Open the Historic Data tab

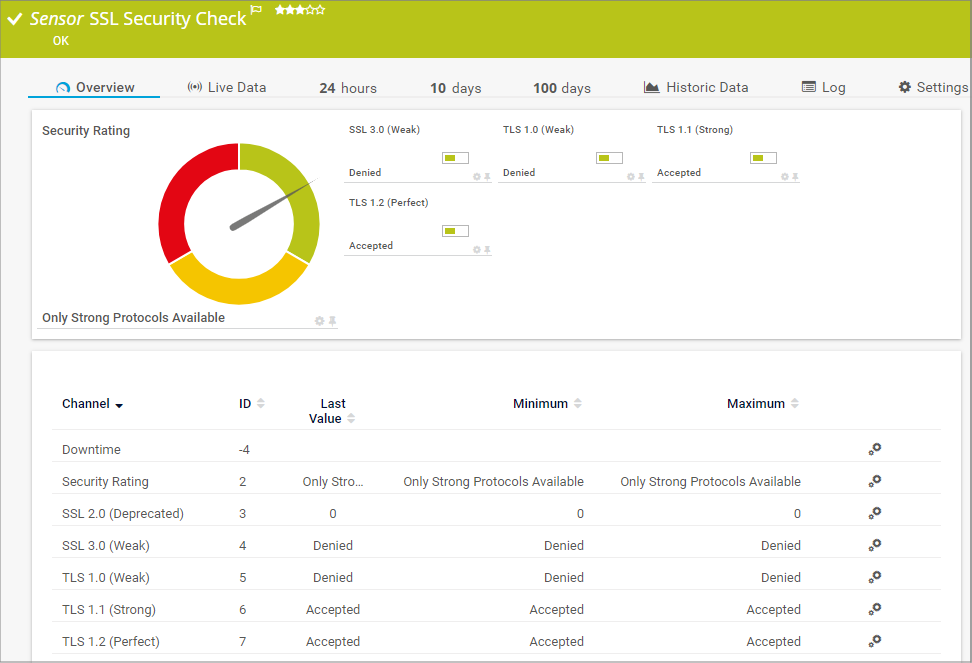(696, 88)
